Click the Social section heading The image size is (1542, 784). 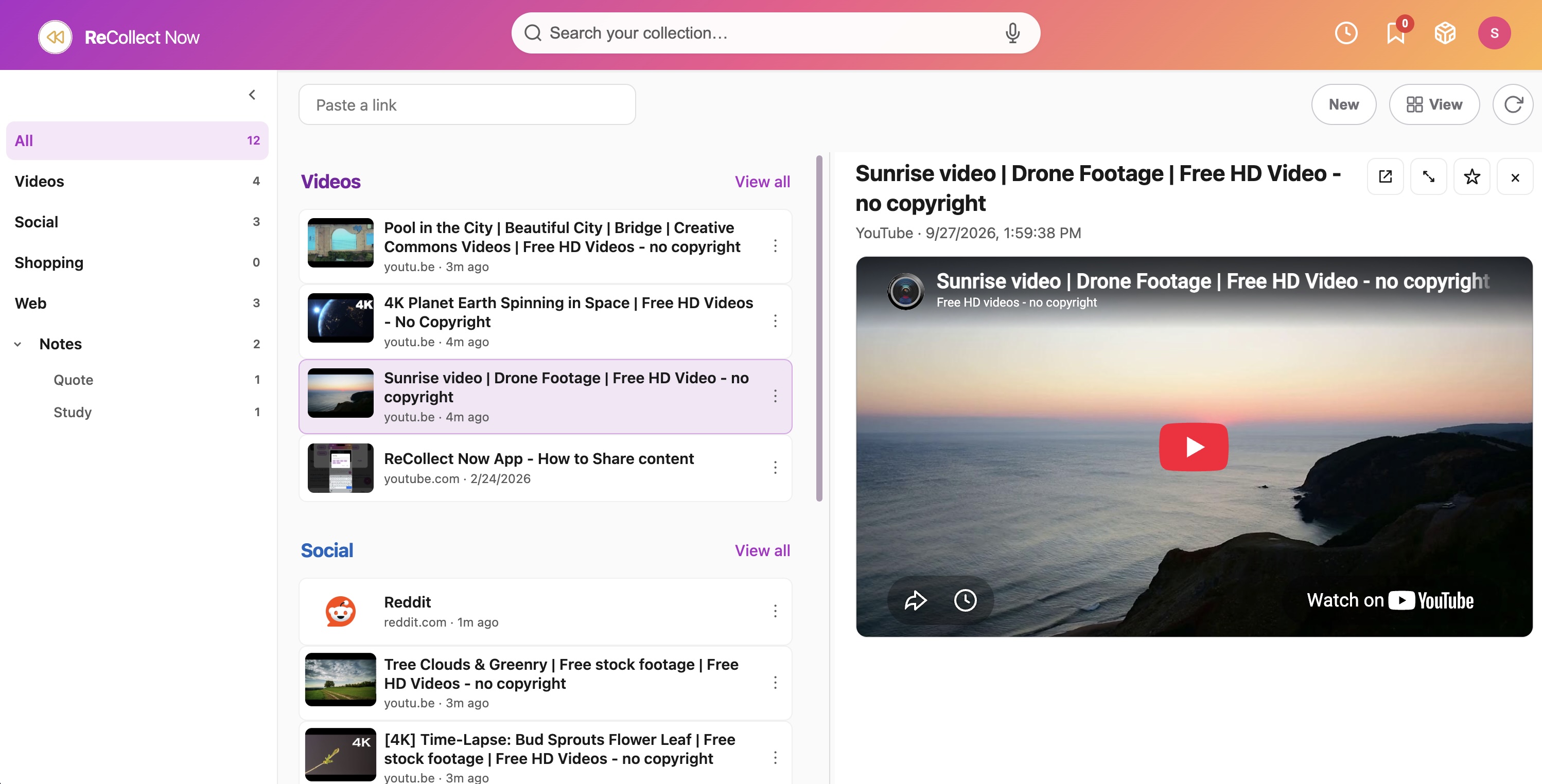pos(327,550)
